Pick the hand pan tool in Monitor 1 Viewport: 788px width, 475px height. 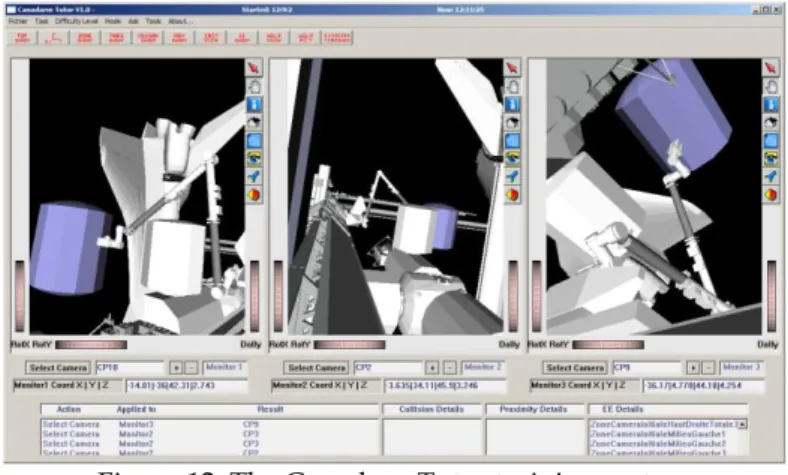(254, 86)
